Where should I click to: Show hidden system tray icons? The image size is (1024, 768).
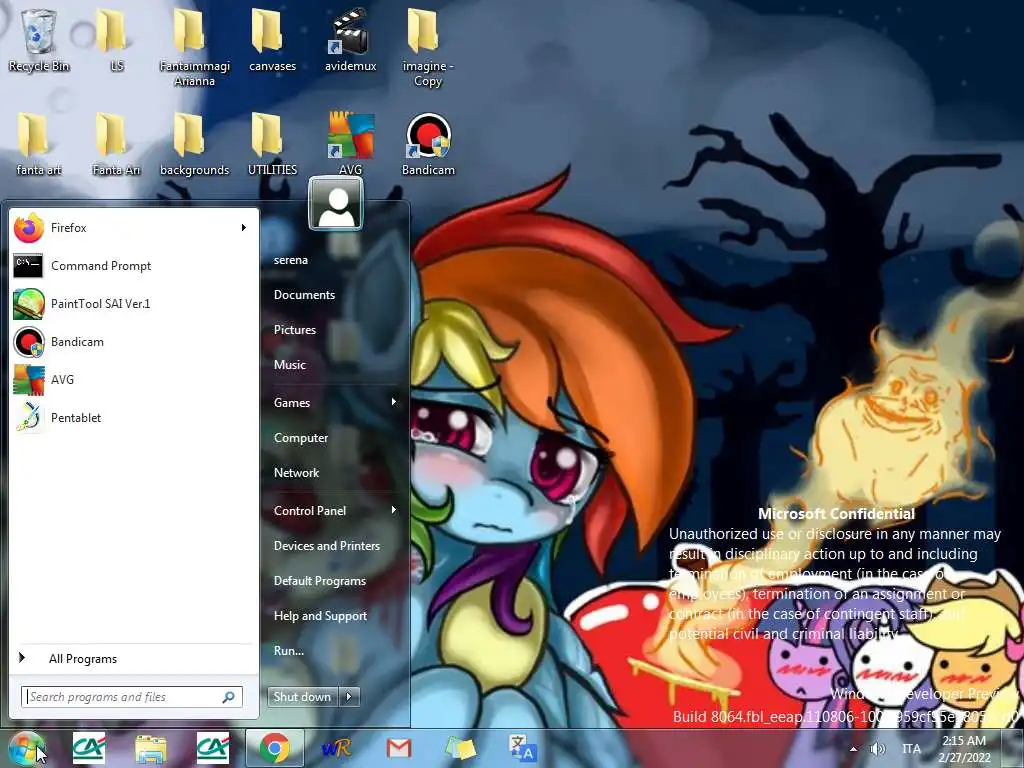(853, 749)
